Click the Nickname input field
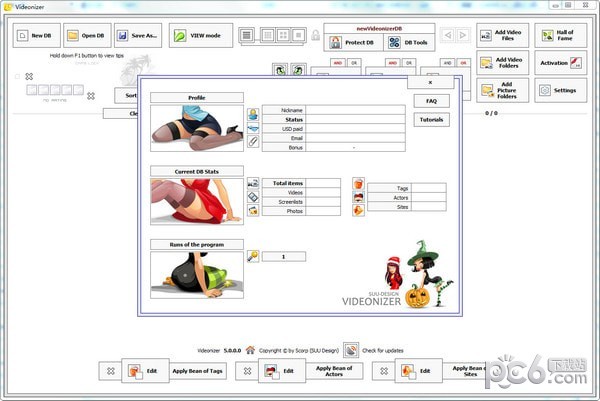600x401 pixels. 355,110
